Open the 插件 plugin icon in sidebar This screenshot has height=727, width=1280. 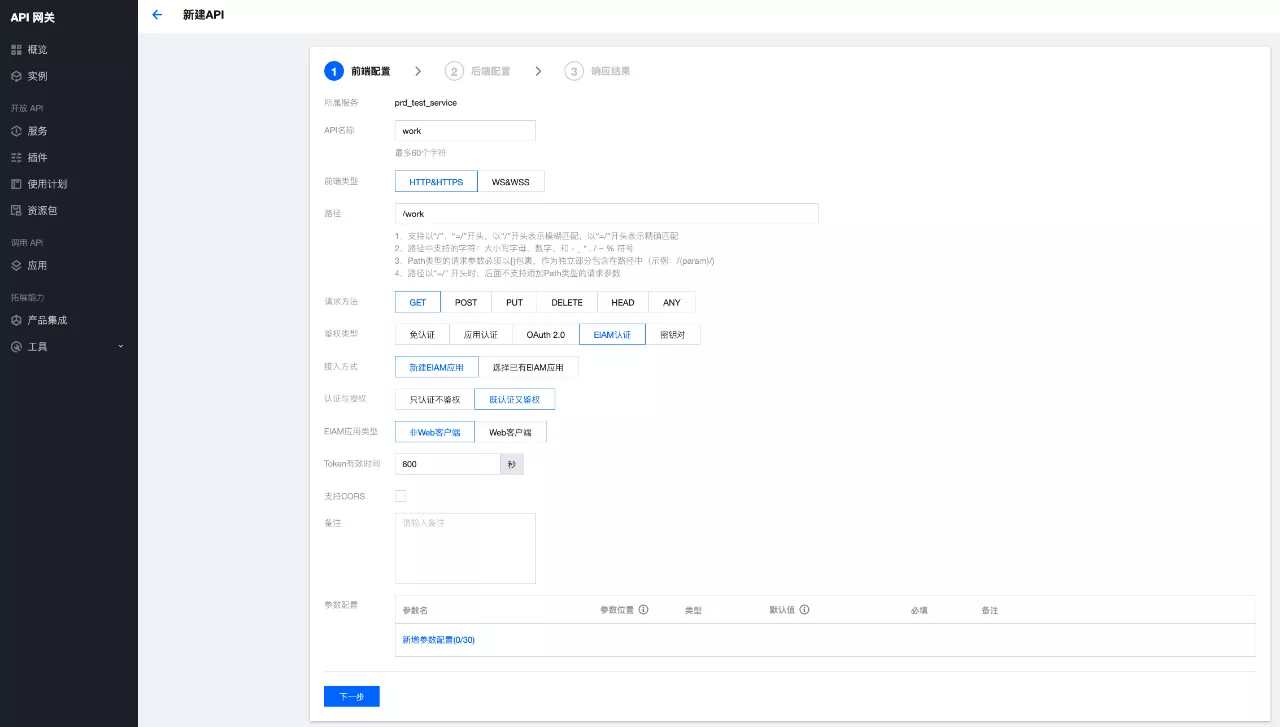(16, 158)
